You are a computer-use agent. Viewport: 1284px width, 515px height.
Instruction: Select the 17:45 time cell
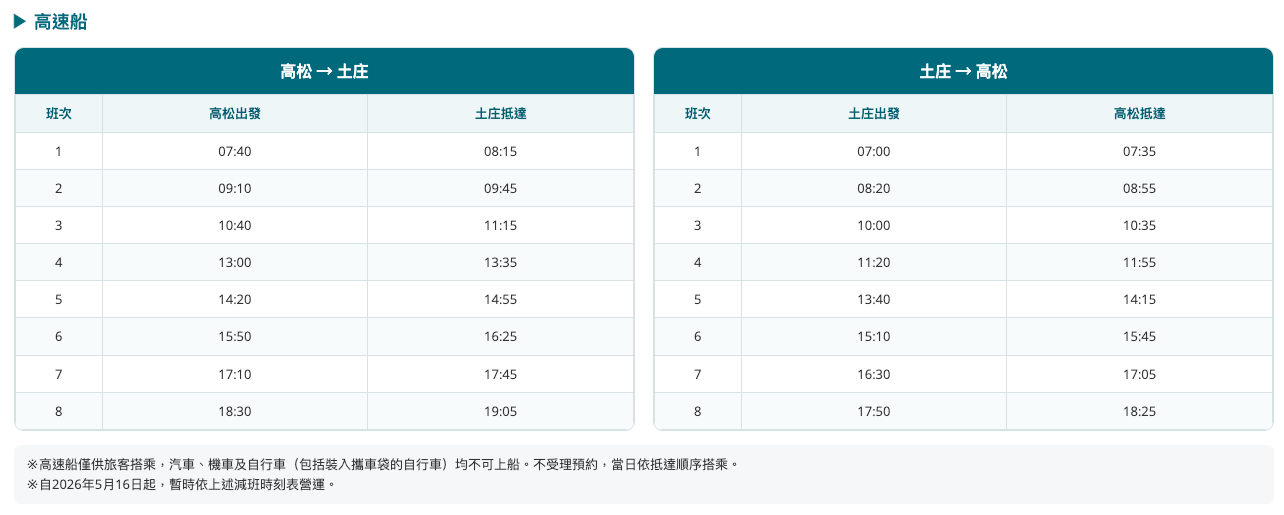[500, 374]
